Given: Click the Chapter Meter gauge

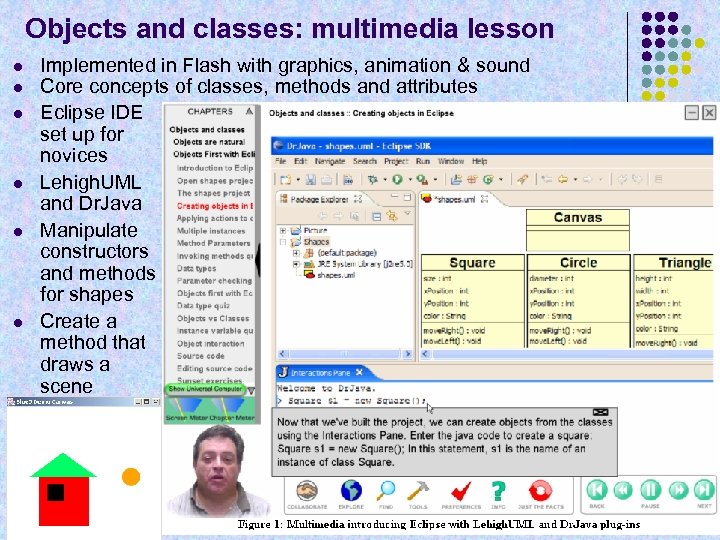Looking at the screenshot, I should pyautogui.click(x=232, y=410).
